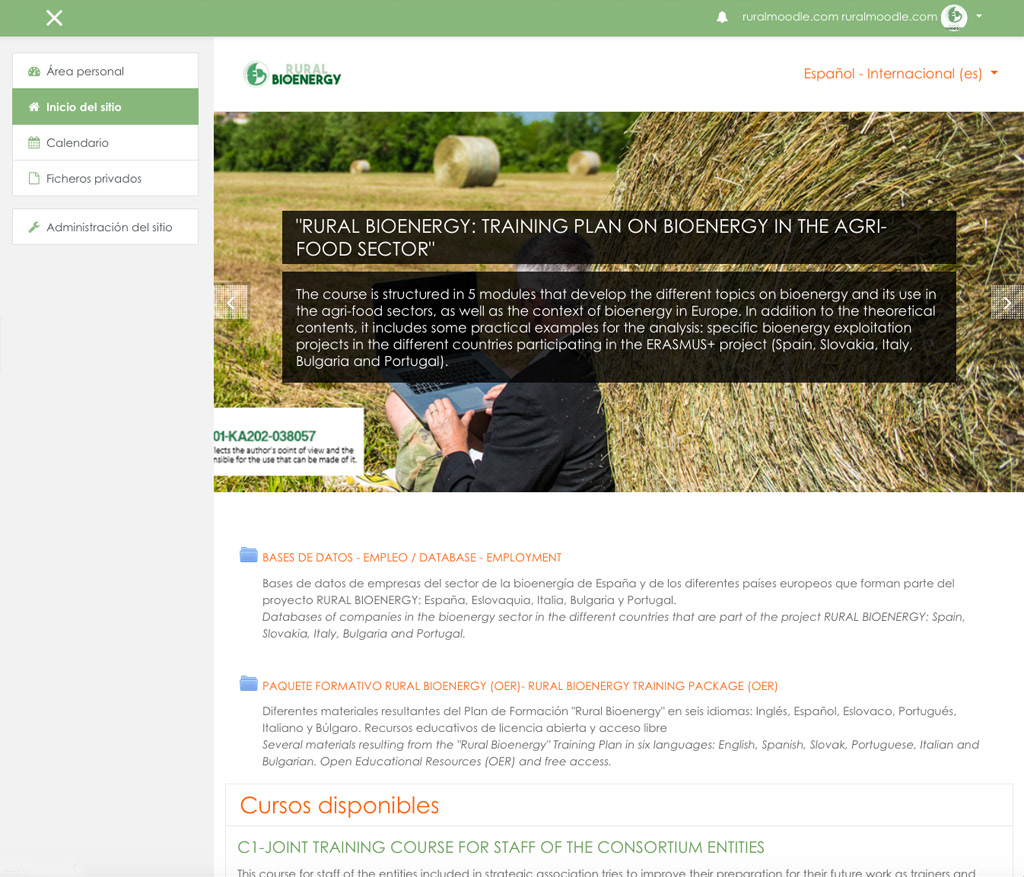Click the home icon in sidebar
This screenshot has height=877, width=1024.
(x=34, y=106)
